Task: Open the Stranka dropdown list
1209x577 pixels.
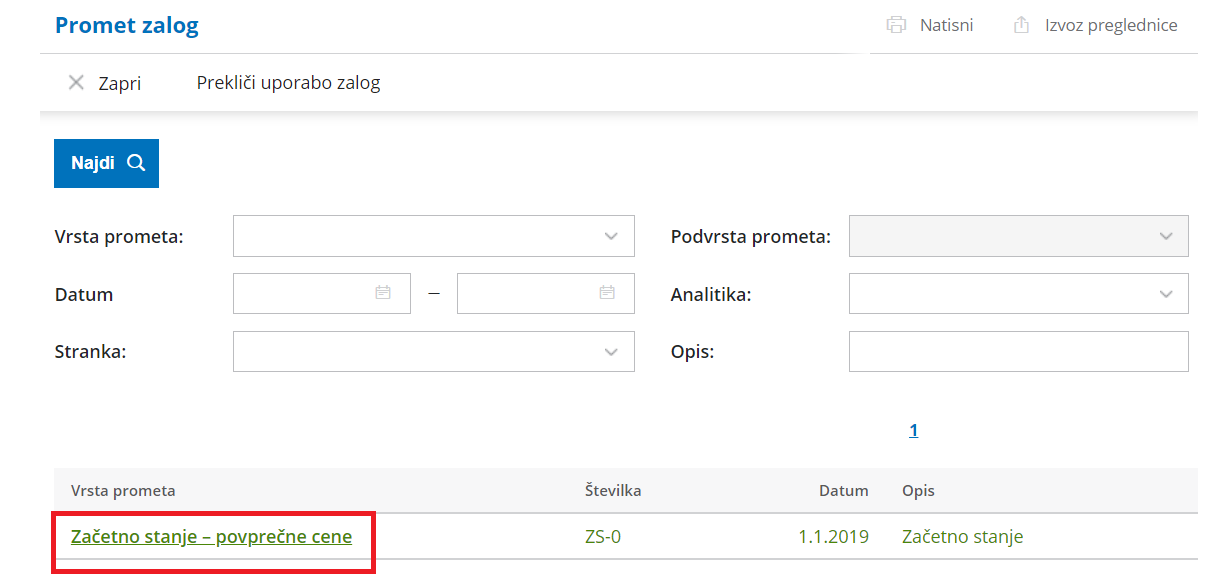Action: 611,352
